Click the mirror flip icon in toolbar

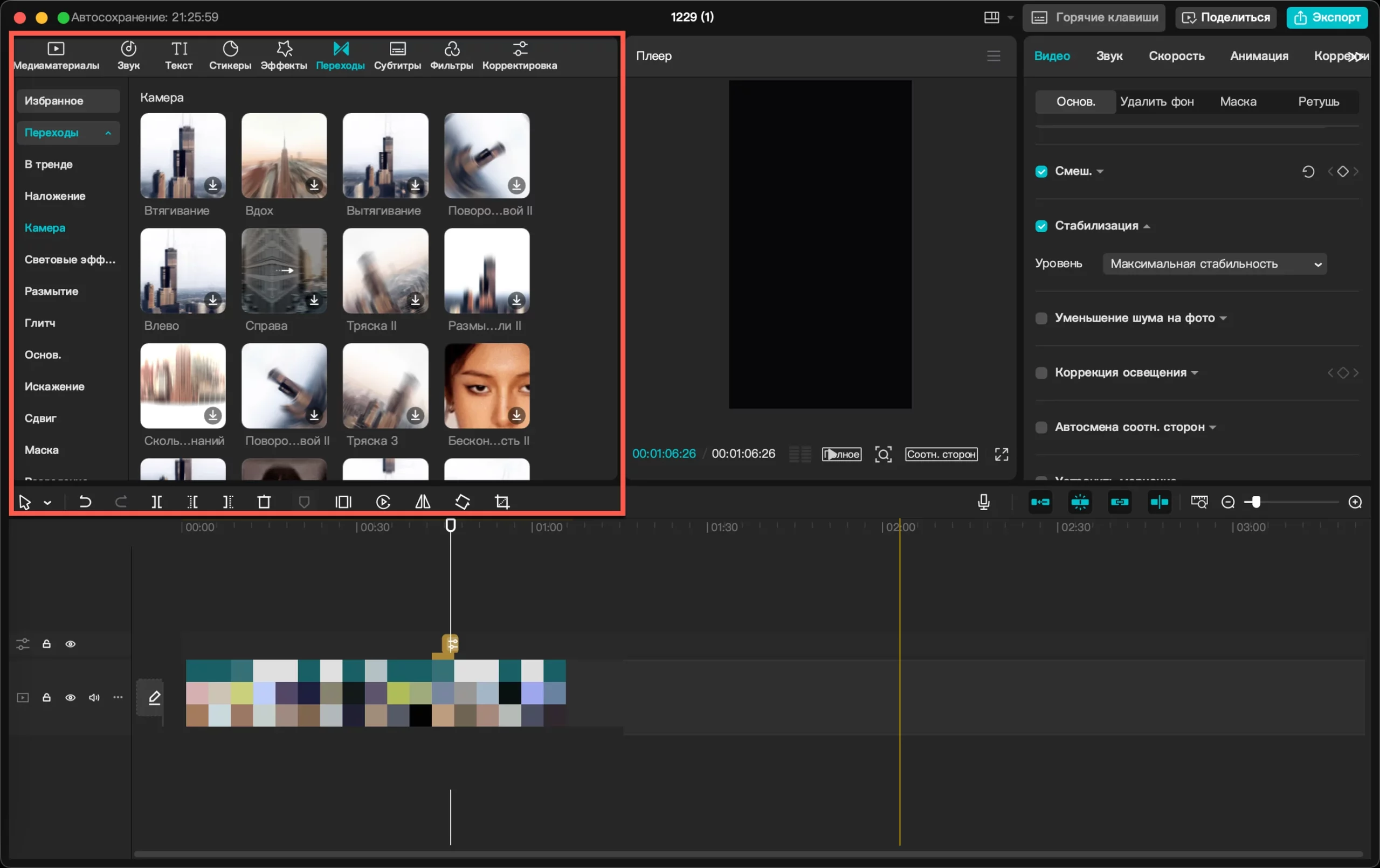click(423, 502)
